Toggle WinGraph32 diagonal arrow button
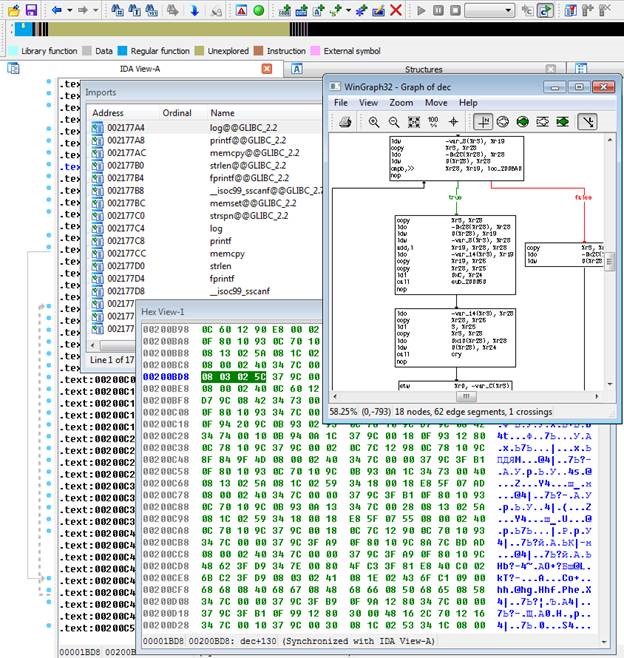Screen dimensions: 624x658 point(587,122)
